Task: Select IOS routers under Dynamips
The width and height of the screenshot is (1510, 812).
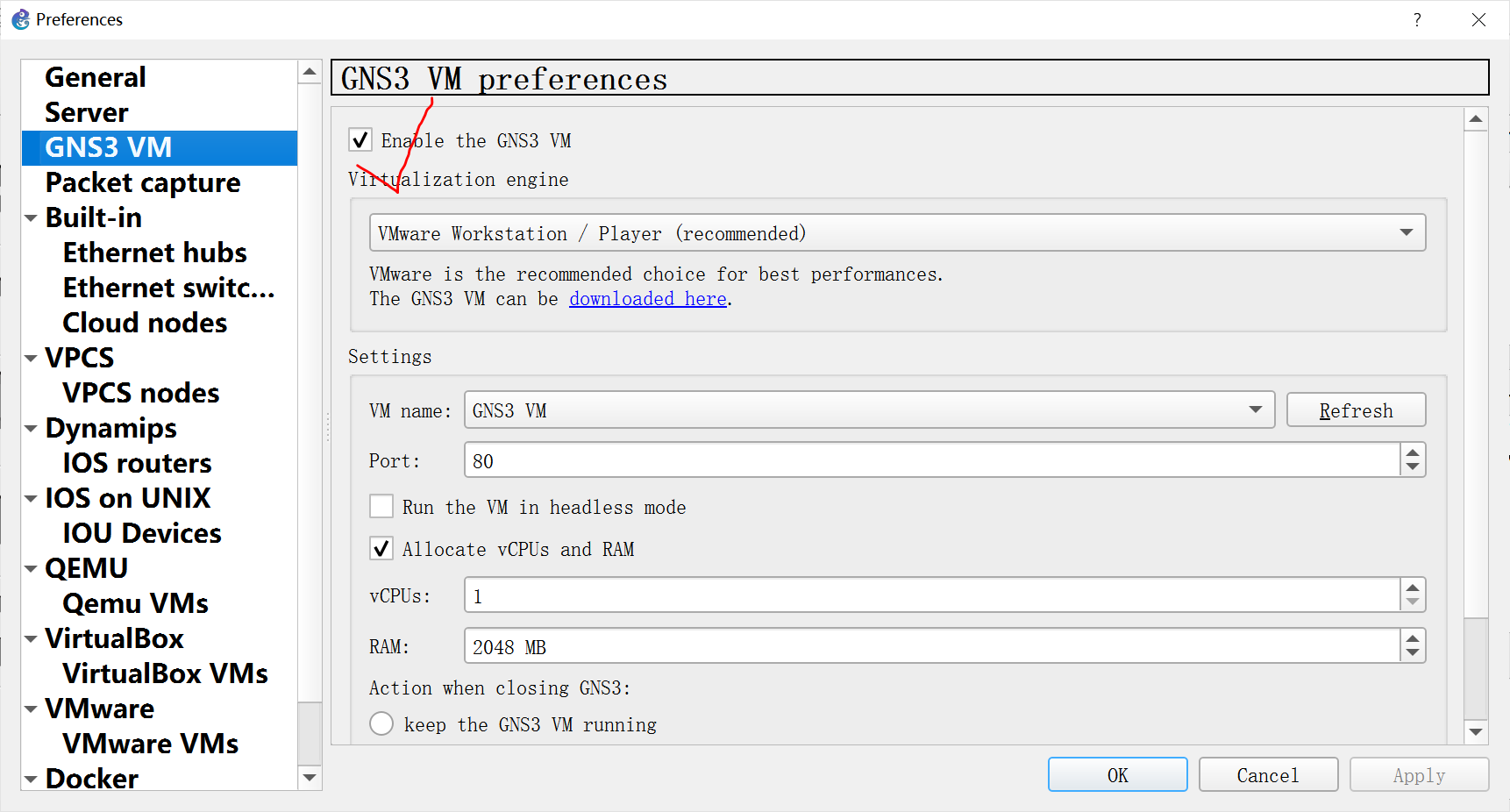Action: coord(136,463)
